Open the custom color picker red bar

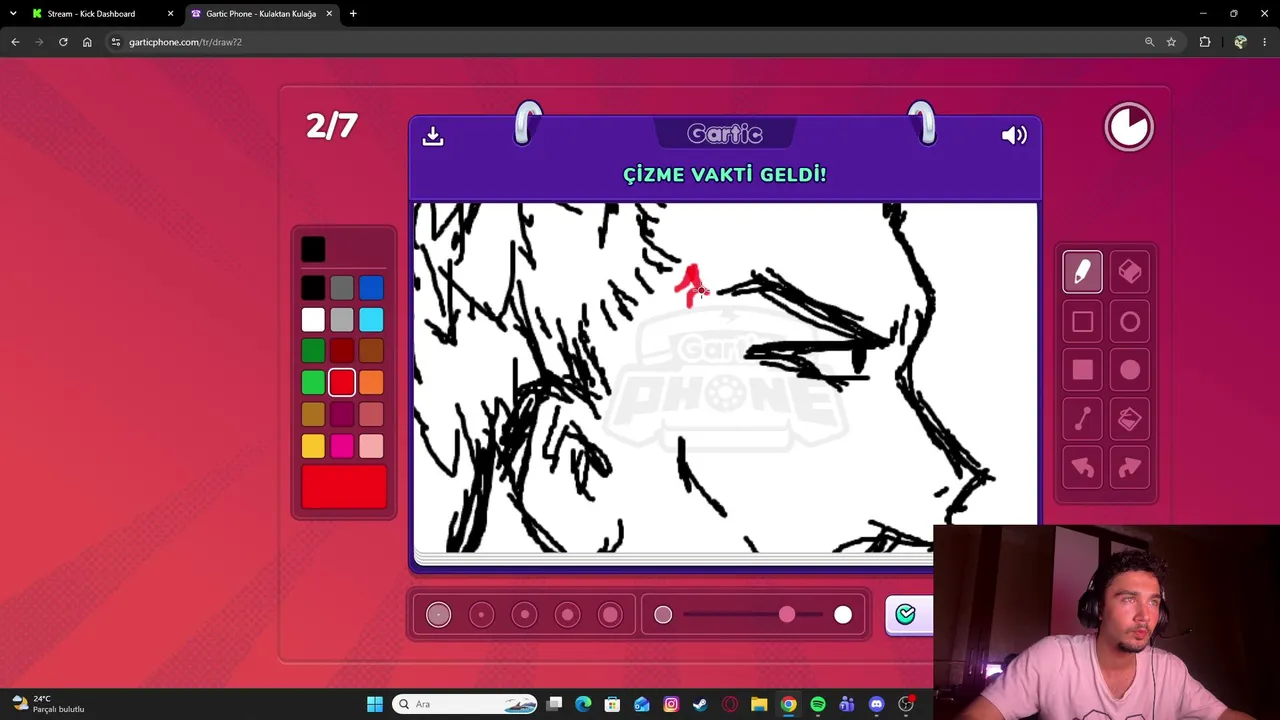click(x=344, y=487)
